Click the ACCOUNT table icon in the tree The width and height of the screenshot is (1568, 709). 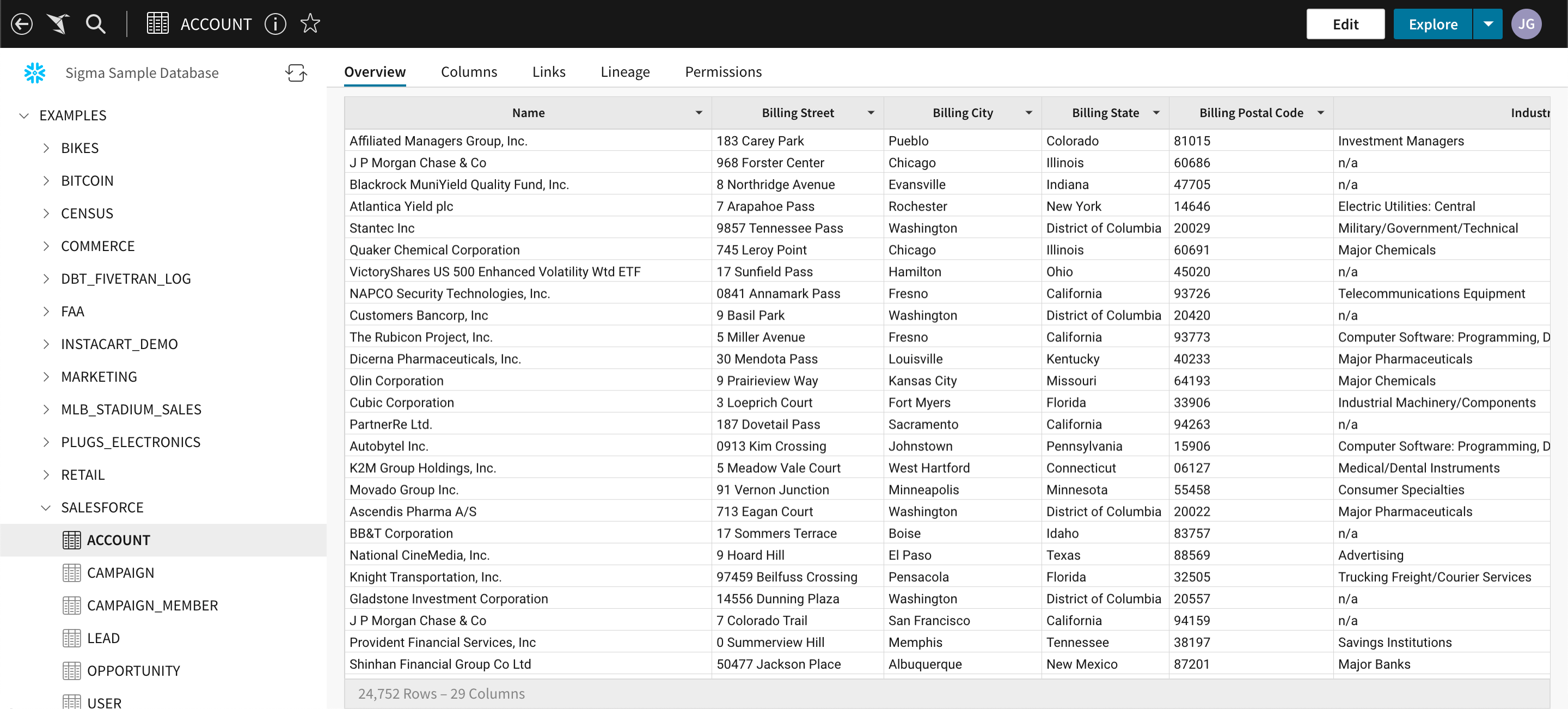tap(72, 540)
